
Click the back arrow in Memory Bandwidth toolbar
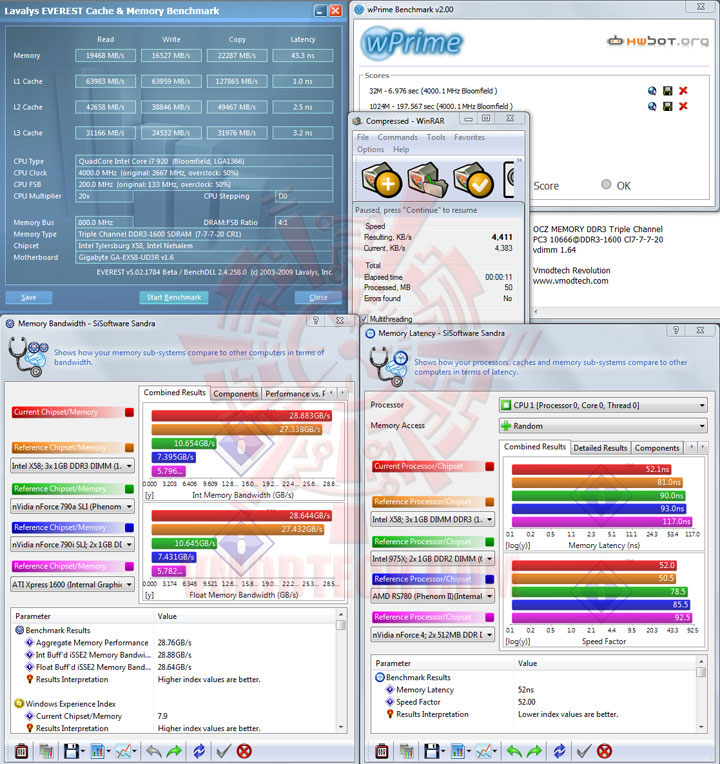[x=153, y=751]
